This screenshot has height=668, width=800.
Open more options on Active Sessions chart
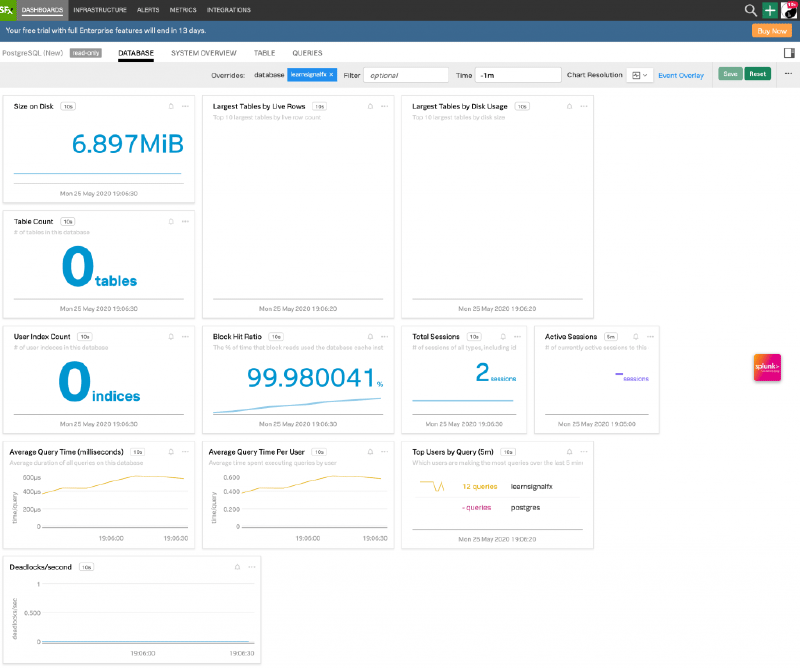tap(650, 337)
